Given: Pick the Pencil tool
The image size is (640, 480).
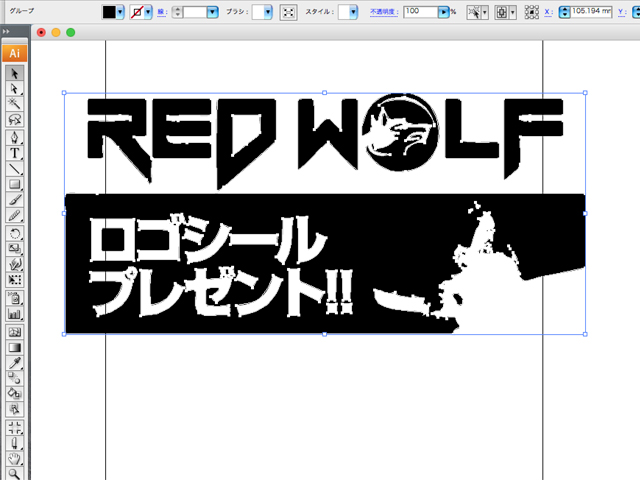Looking at the screenshot, I should click(15, 215).
